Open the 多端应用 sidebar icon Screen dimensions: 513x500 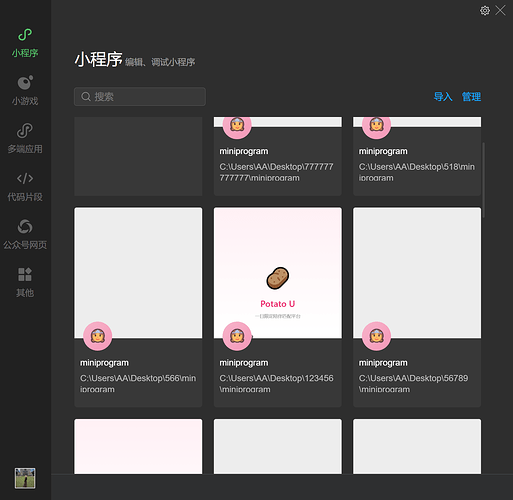click(x=25, y=130)
